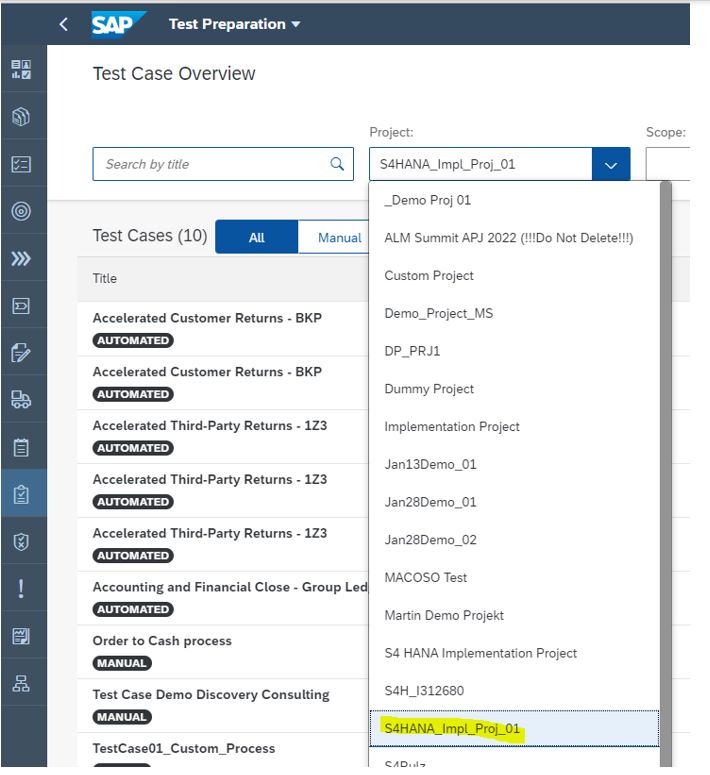Choose Demo_Project_MS from list
This screenshot has width=710, height=775.
click(x=514, y=313)
